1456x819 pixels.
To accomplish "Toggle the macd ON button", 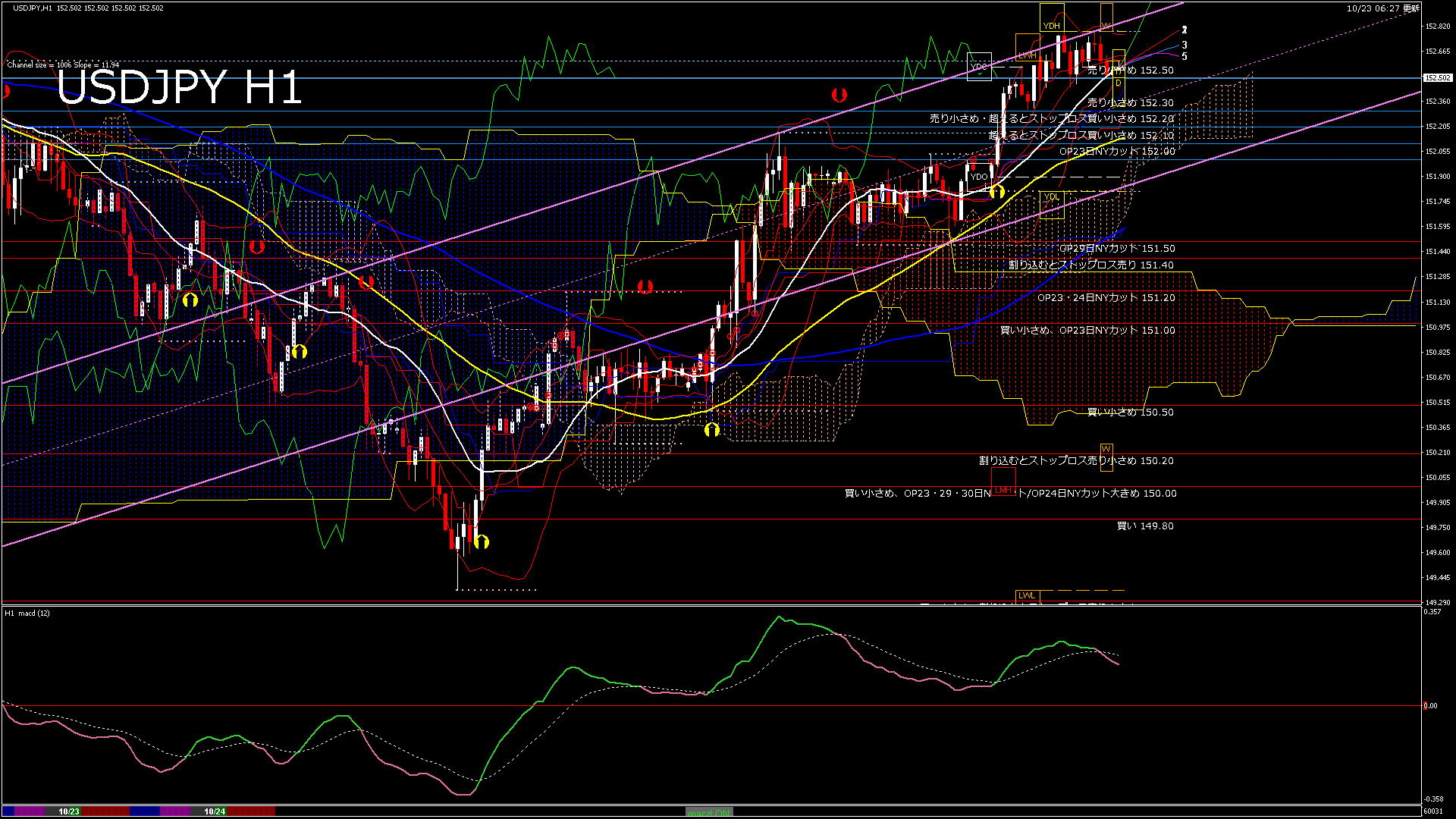I will click(709, 812).
